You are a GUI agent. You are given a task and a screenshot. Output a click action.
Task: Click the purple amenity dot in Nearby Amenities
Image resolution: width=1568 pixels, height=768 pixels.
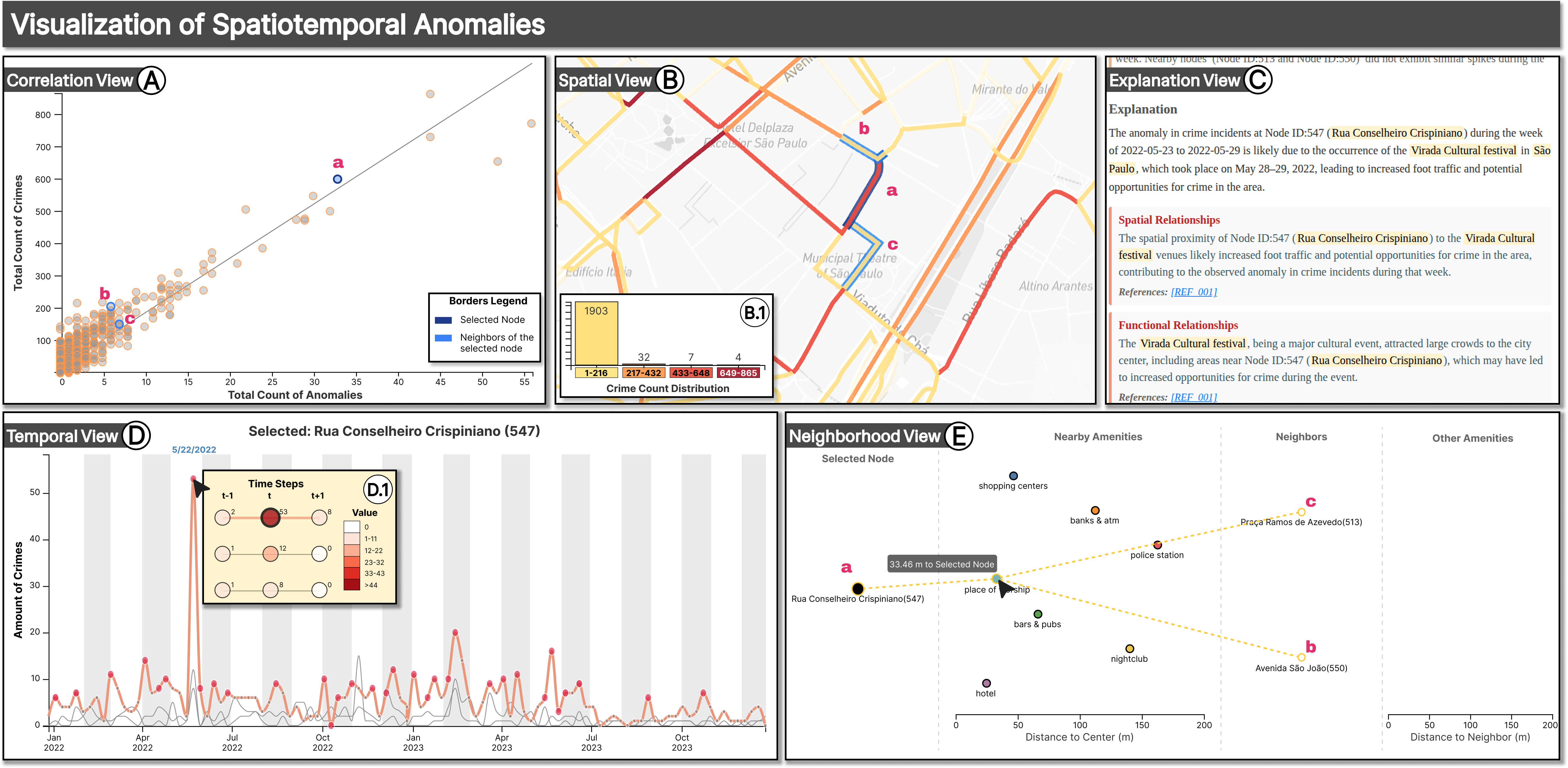(986, 683)
